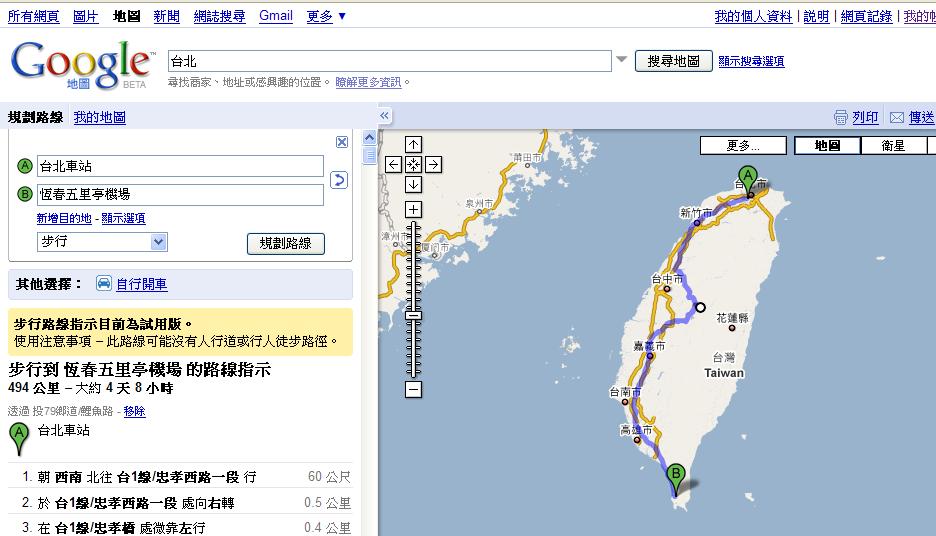Image resolution: width=936 pixels, height=536 pixels.
Task: Click the car icon for driving directions
Action: tap(104, 283)
